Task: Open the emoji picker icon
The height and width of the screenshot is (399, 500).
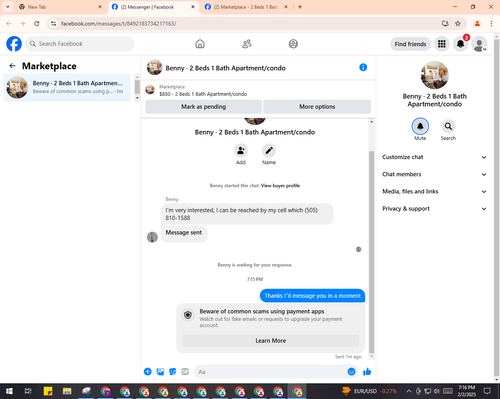Action: [x=351, y=371]
